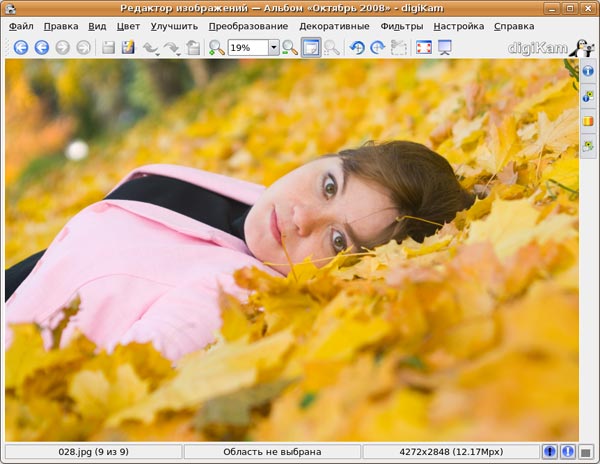Toggle under-exposure indicator in status bar

[x=550, y=452]
